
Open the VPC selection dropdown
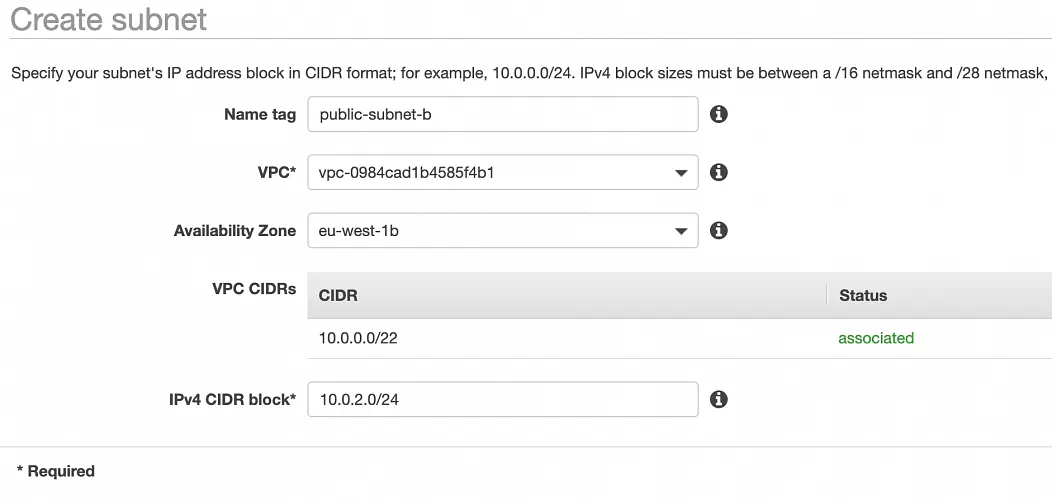pos(502,172)
